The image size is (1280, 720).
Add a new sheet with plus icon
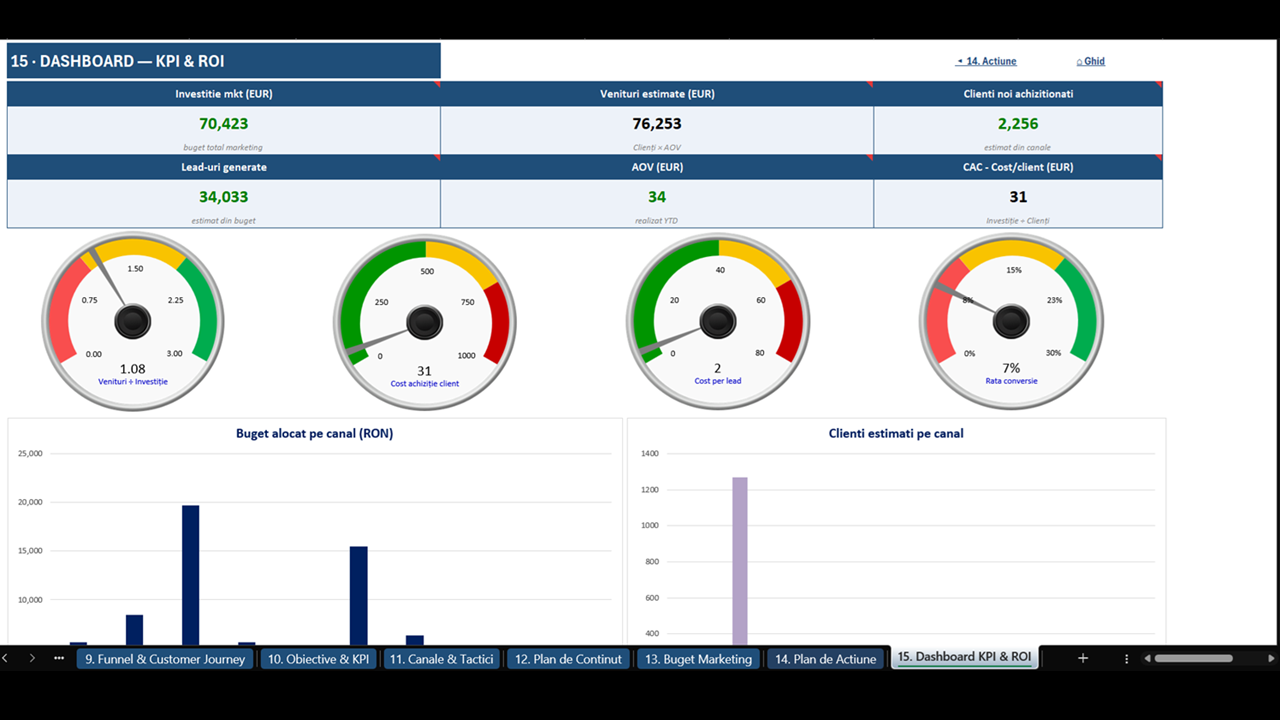(x=1083, y=658)
